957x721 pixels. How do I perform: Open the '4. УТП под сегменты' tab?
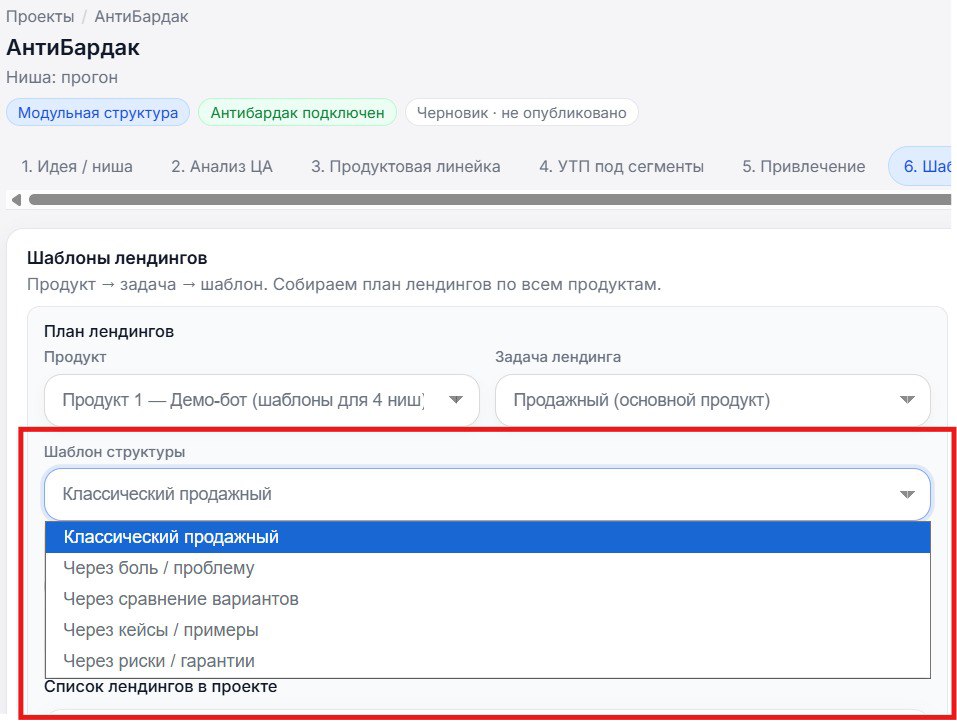click(620, 166)
